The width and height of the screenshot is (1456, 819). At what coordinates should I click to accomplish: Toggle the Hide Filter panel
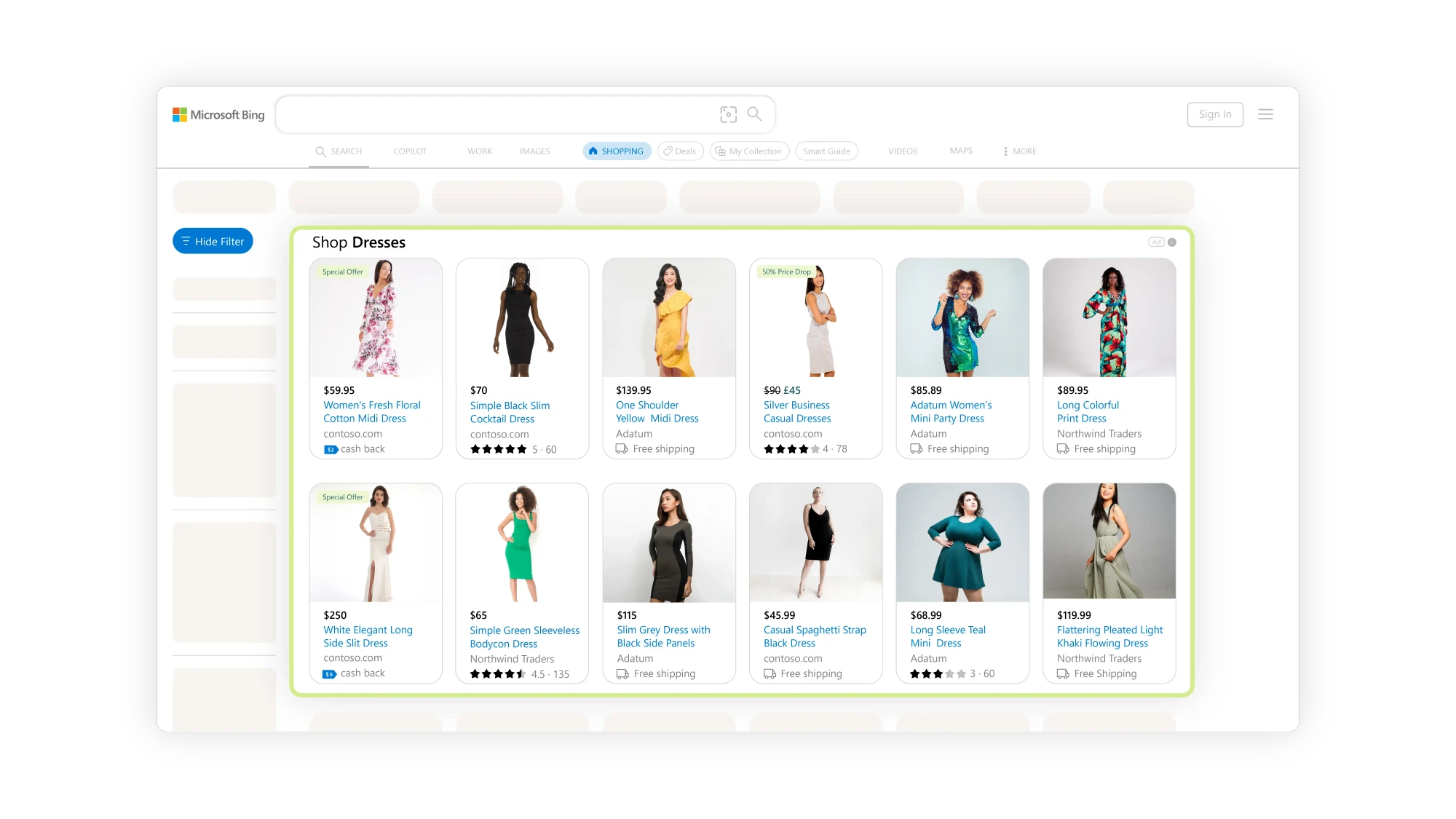tap(212, 241)
